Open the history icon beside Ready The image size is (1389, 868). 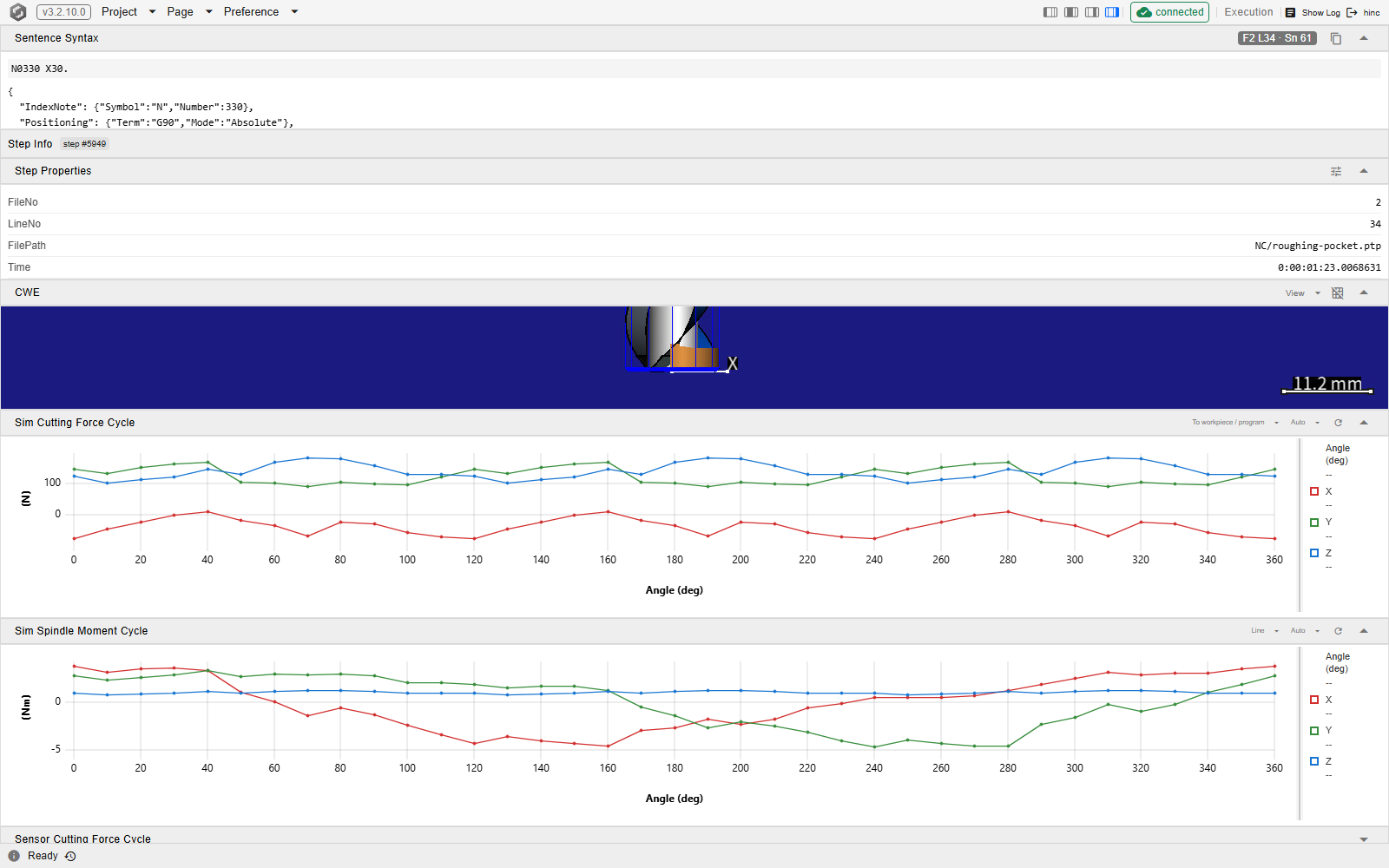[70, 856]
